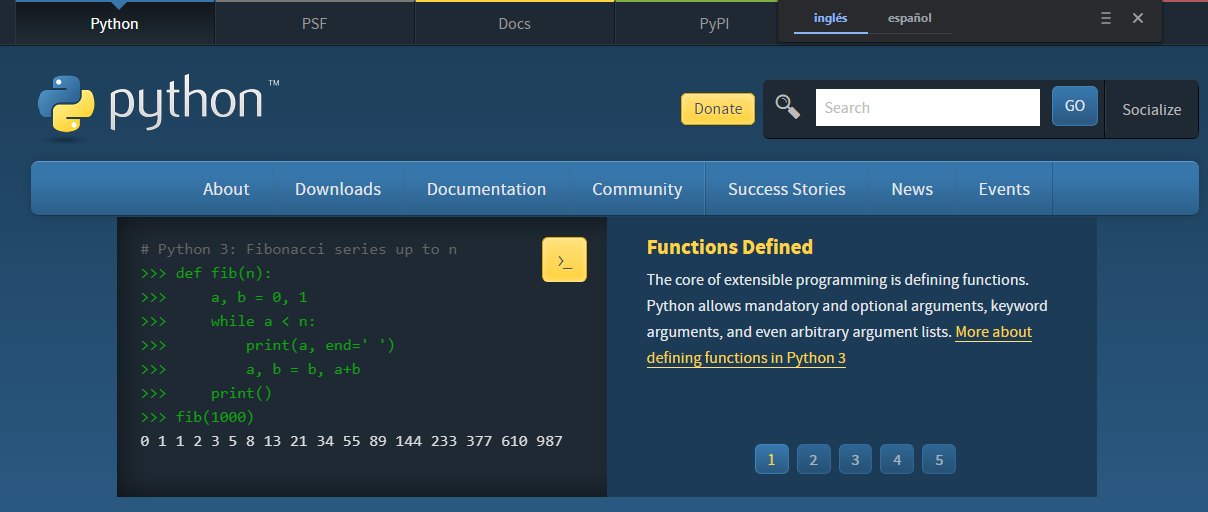Open the PSF top tab

314,23
